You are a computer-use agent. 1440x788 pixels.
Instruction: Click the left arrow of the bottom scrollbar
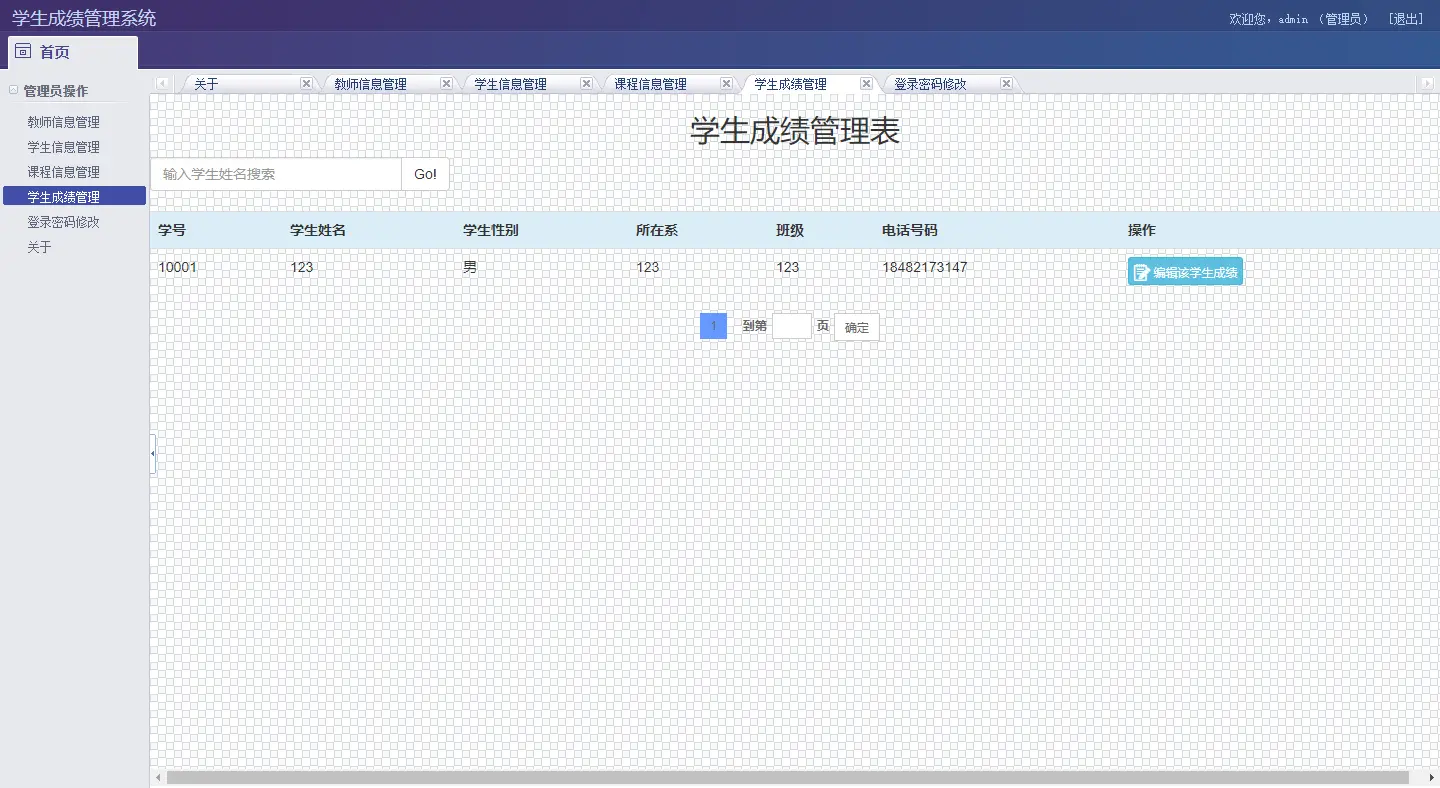click(158, 776)
